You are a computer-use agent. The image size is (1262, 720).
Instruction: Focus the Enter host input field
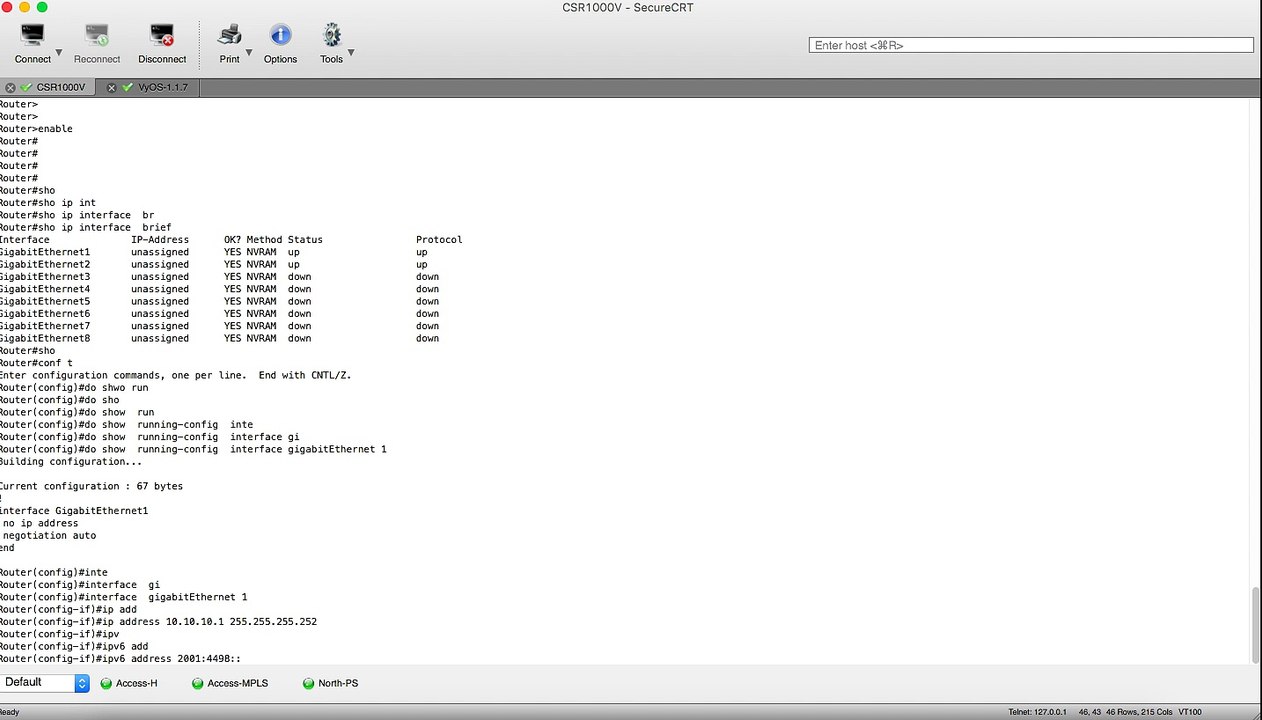[x=1031, y=45]
